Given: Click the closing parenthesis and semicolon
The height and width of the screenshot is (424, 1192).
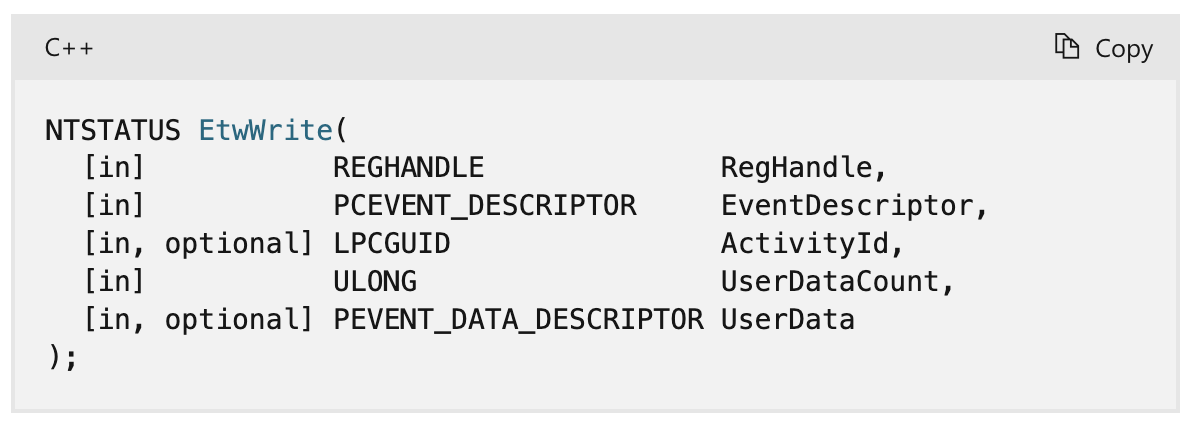Looking at the screenshot, I should [62, 357].
